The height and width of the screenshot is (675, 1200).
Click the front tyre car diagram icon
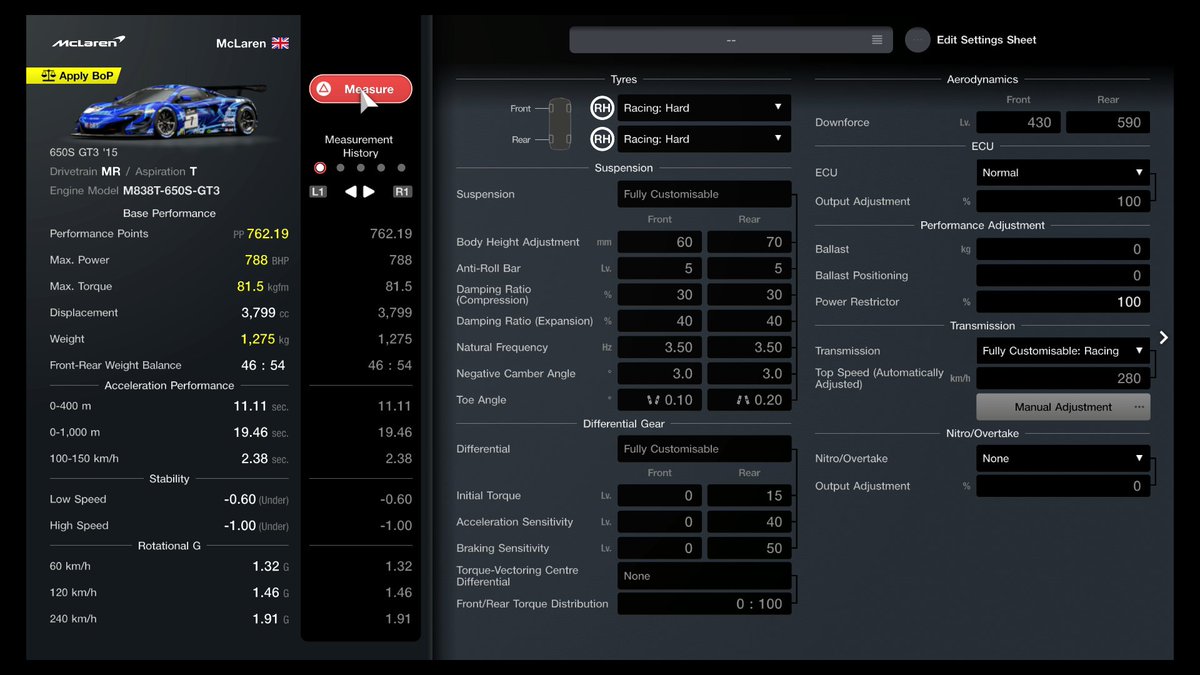click(x=560, y=108)
